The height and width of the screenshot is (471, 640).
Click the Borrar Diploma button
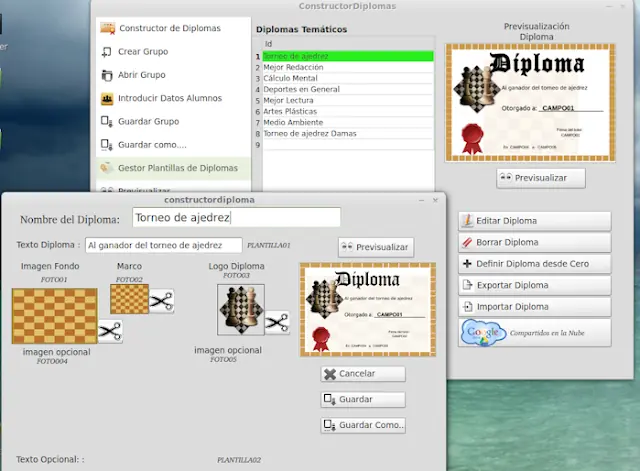[535, 242]
